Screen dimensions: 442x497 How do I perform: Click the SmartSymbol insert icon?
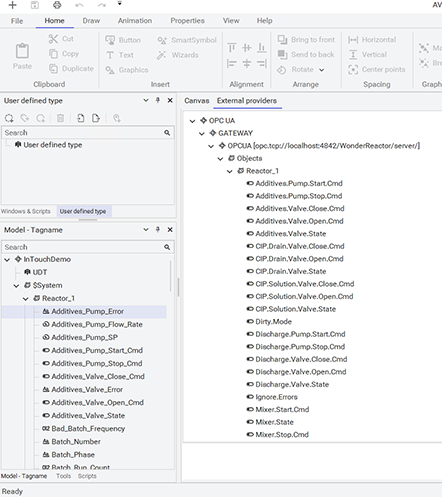[x=162, y=40]
